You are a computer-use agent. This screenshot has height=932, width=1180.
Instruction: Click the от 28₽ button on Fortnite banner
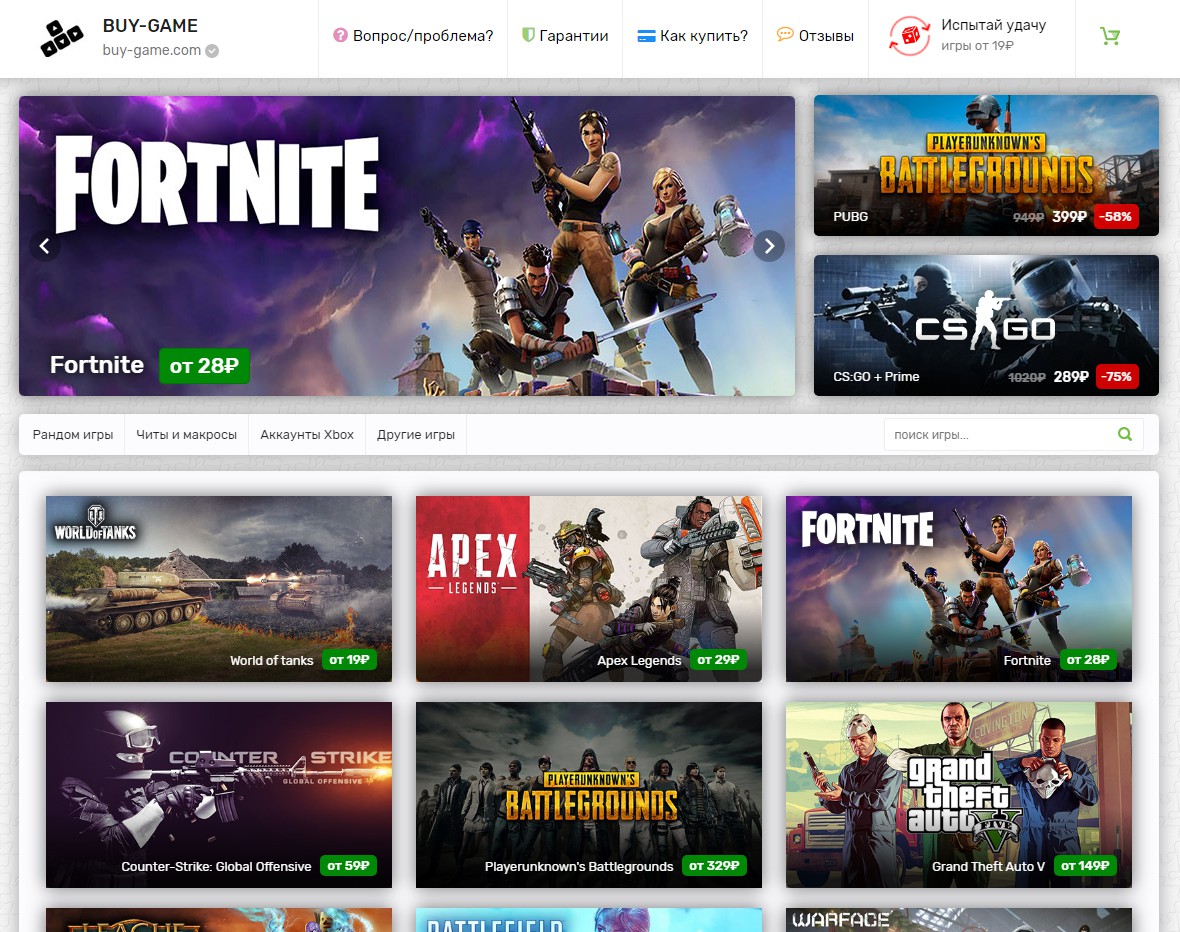coord(204,366)
